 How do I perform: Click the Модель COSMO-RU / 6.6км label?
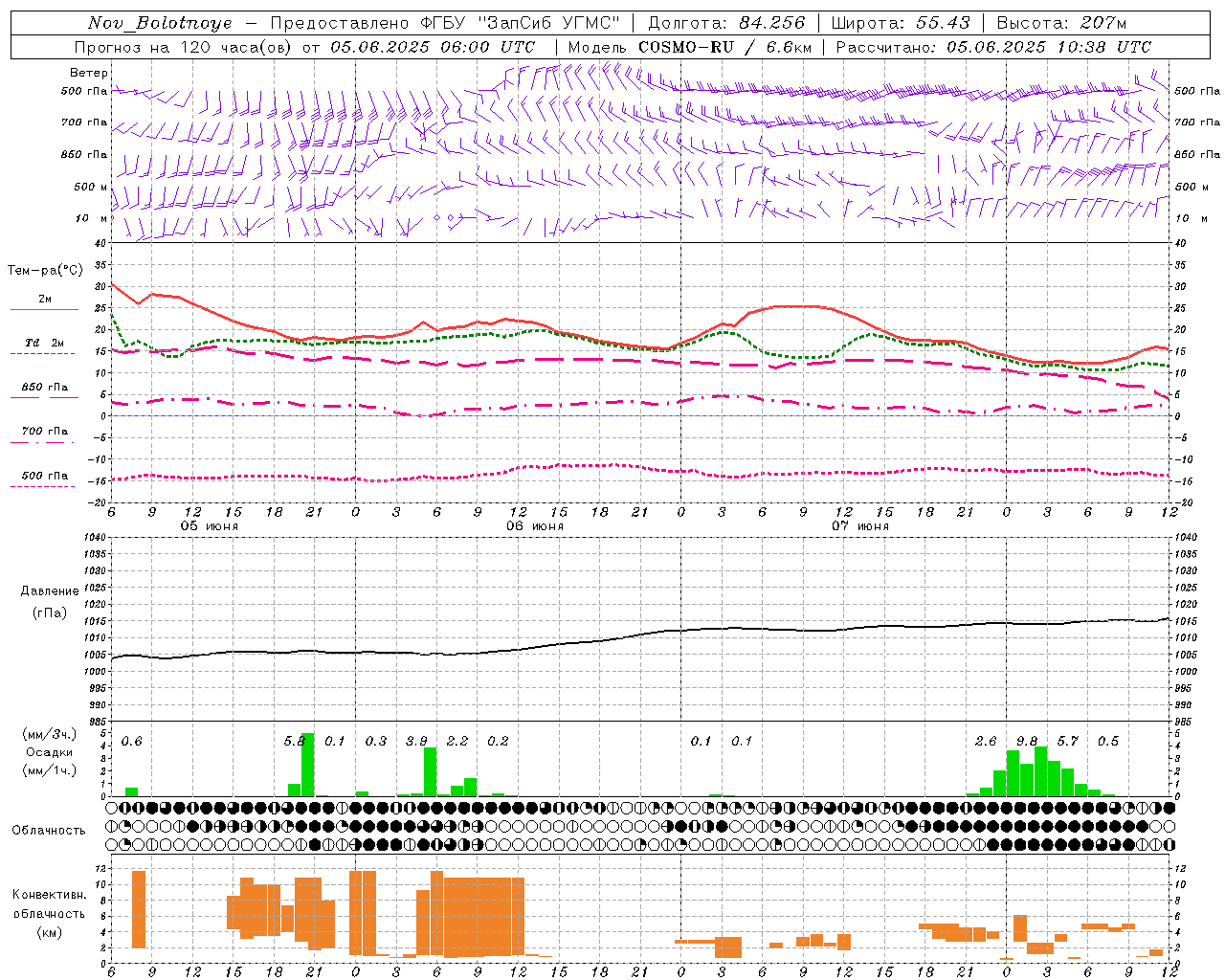tap(689, 47)
